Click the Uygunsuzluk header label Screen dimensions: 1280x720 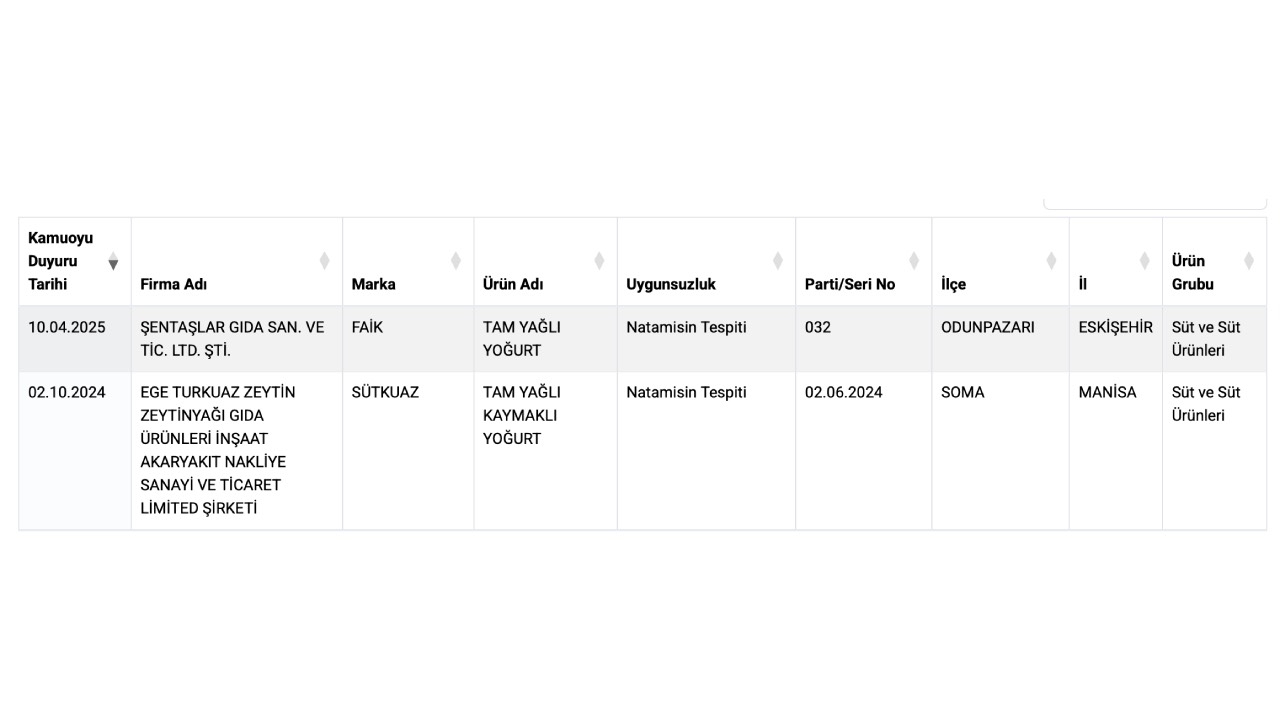point(671,284)
